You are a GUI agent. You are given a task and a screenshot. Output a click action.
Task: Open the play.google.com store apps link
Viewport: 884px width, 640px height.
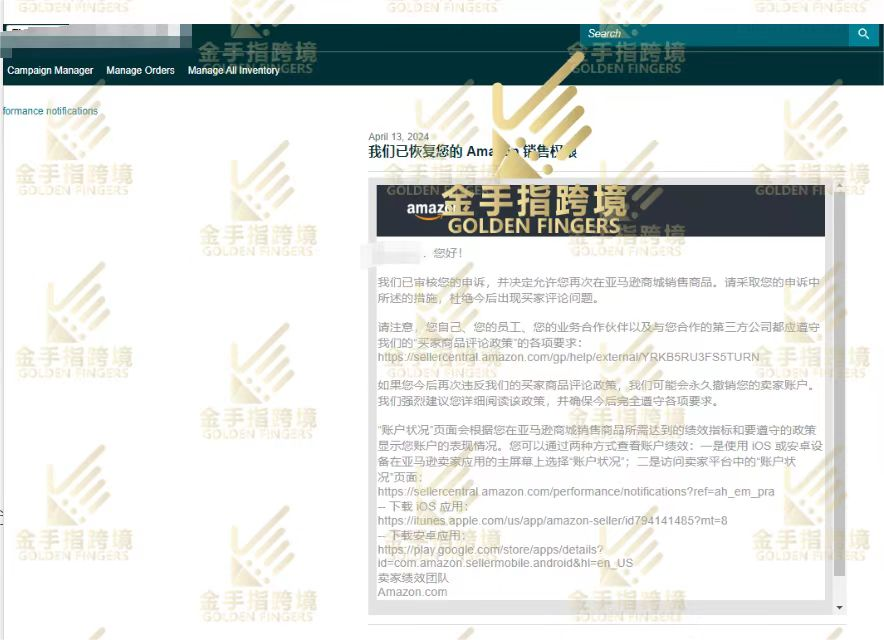[505, 556]
